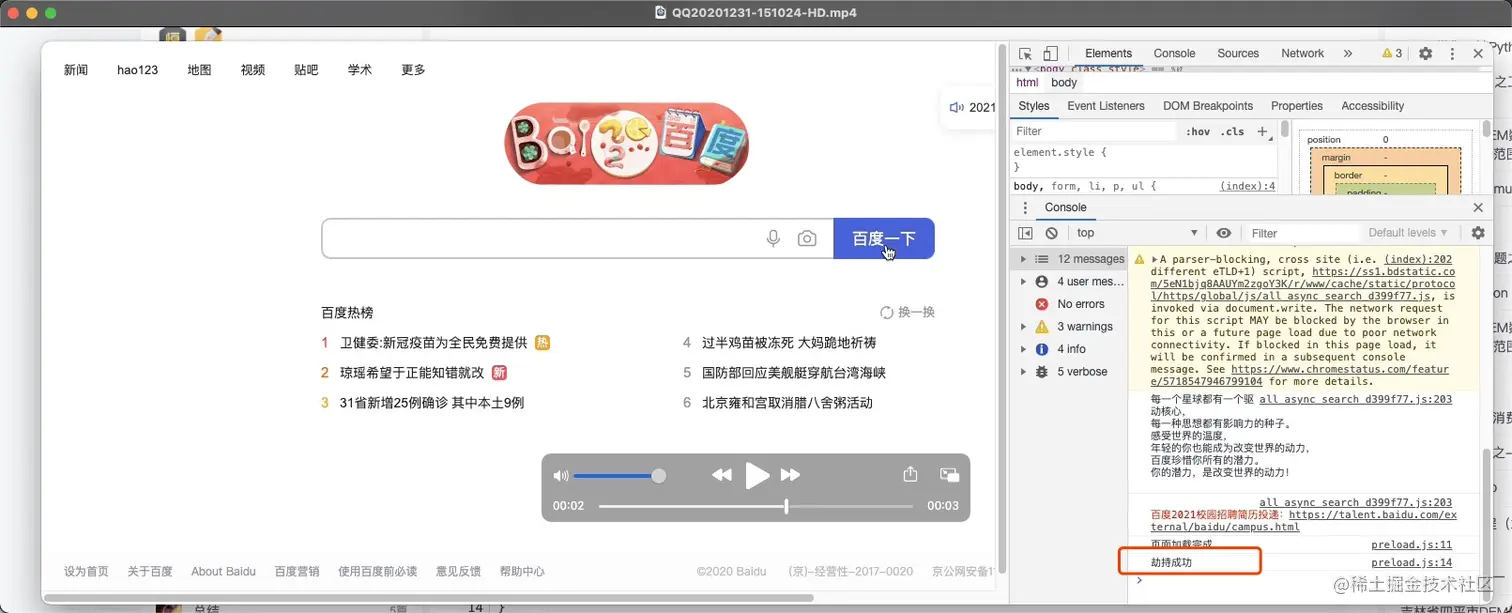Screen dimensions: 1512x613
Task: Open the 贴吧 navigation link
Action: (x=306, y=70)
